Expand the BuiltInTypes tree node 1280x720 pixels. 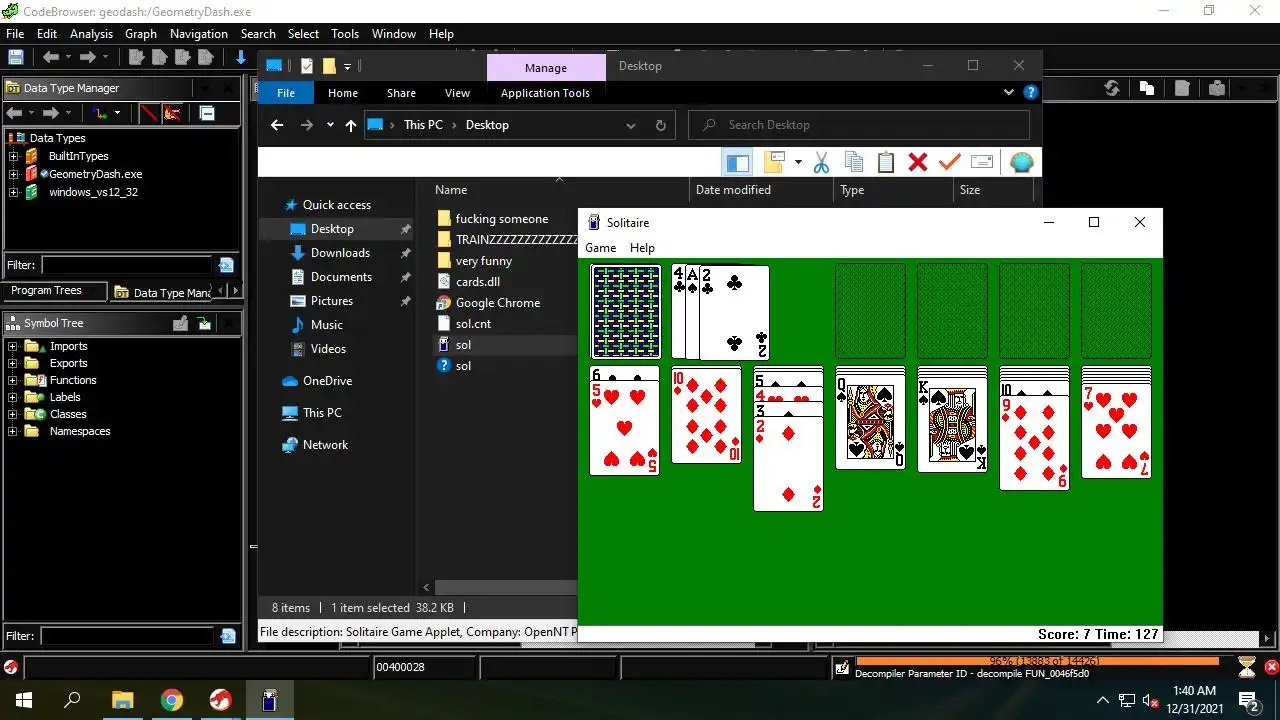(14, 156)
